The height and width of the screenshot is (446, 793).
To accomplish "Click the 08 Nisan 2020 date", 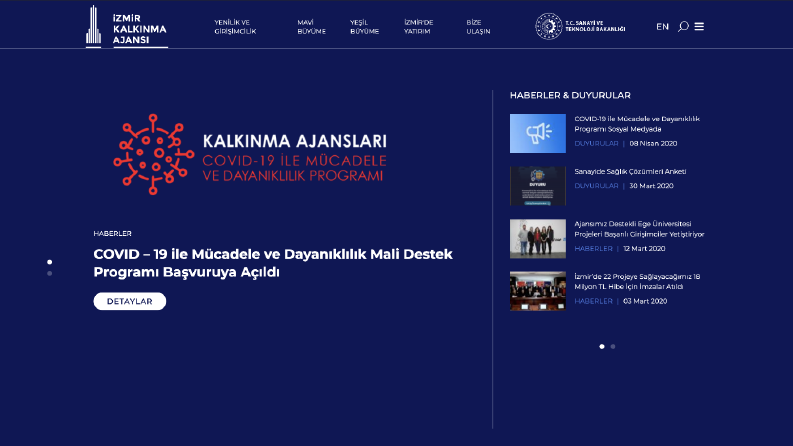I will coord(653,144).
